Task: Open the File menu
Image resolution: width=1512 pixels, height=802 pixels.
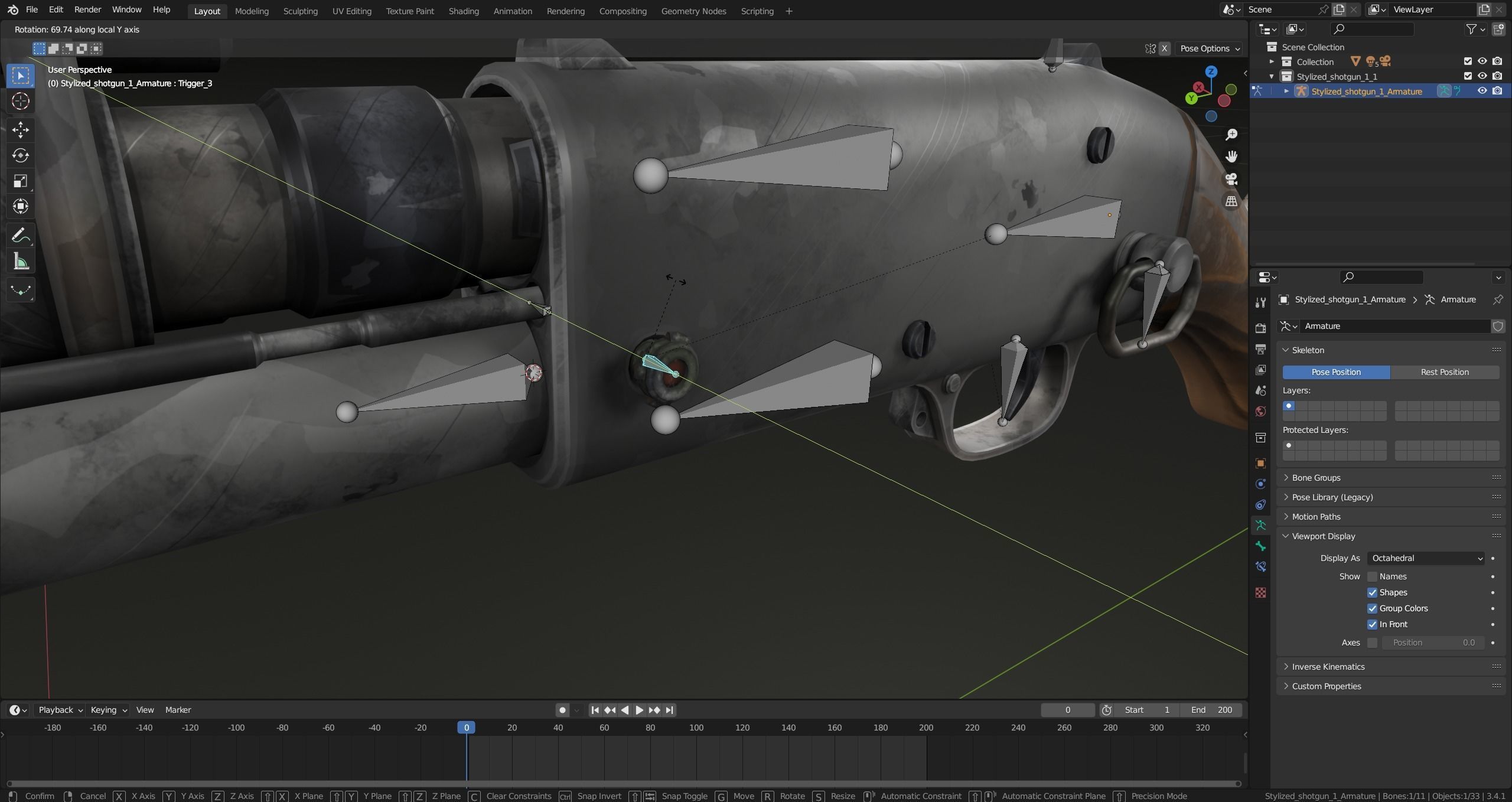Action: (x=32, y=10)
